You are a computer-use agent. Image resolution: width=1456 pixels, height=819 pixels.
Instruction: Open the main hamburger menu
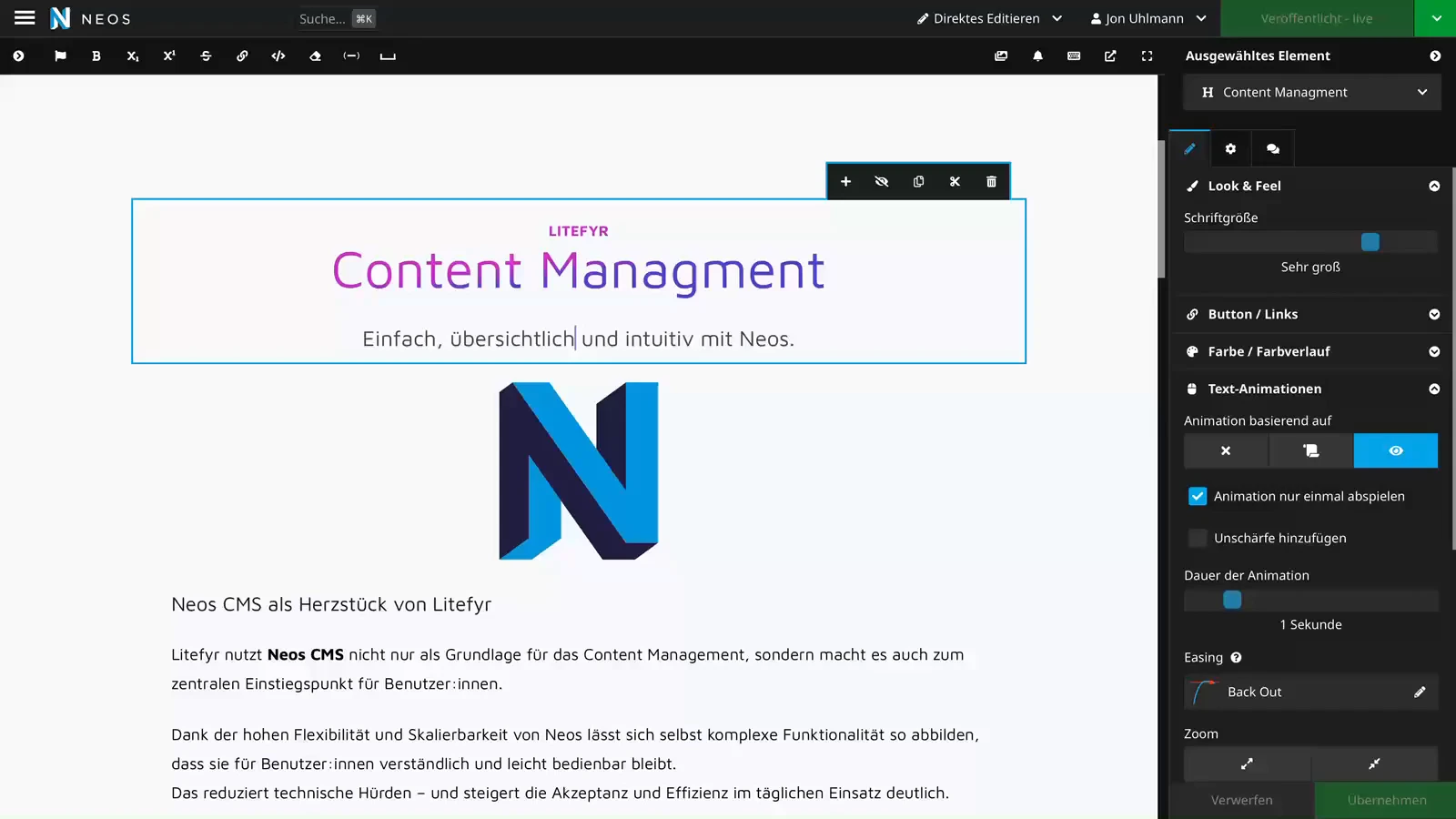[x=25, y=18]
